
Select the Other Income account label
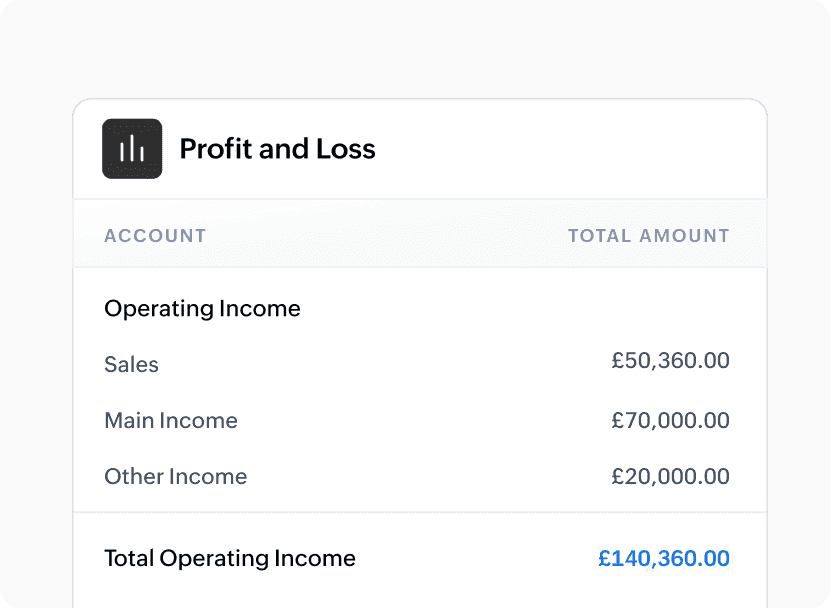pos(175,476)
